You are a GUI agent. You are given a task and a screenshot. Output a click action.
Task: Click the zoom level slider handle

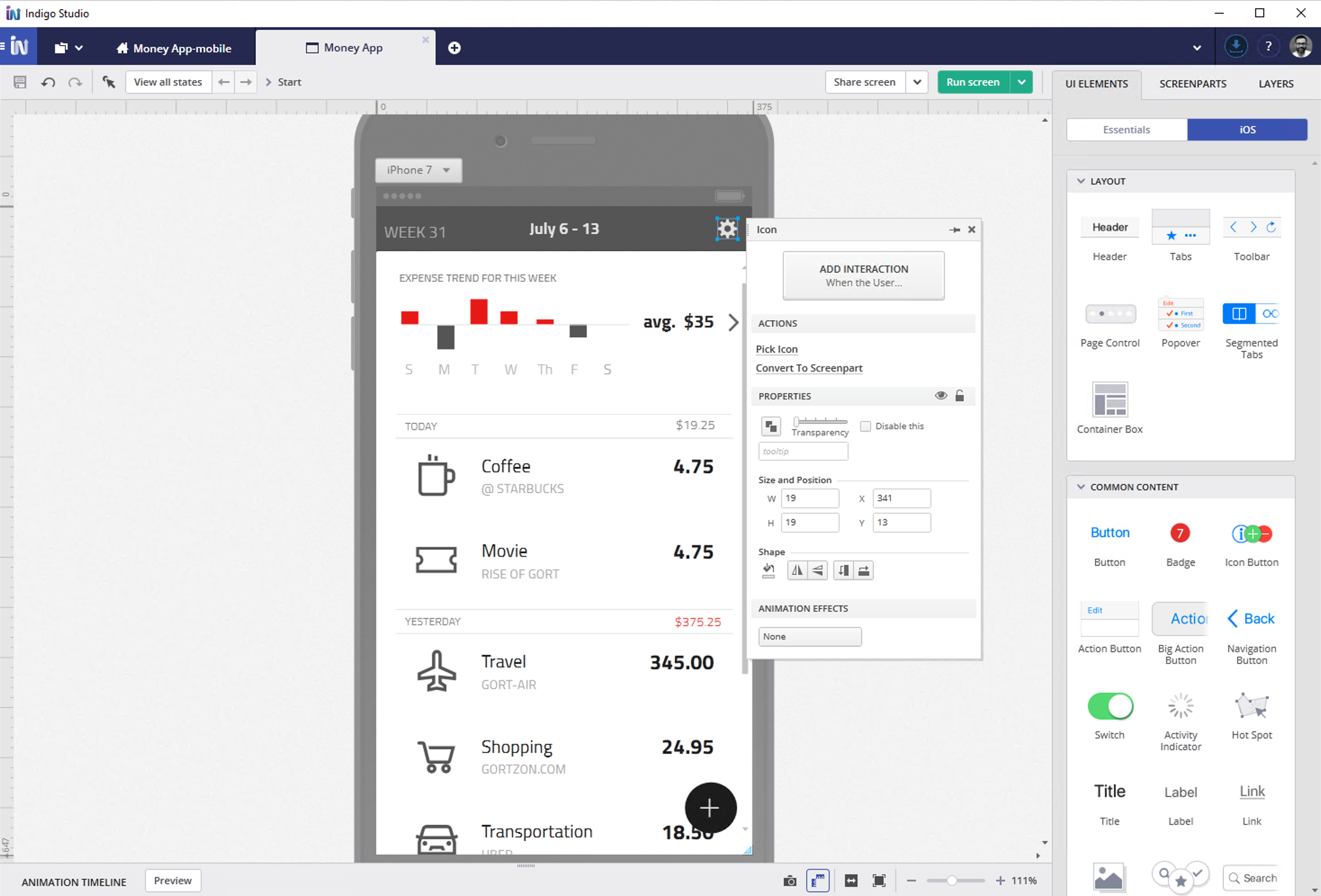point(951,881)
